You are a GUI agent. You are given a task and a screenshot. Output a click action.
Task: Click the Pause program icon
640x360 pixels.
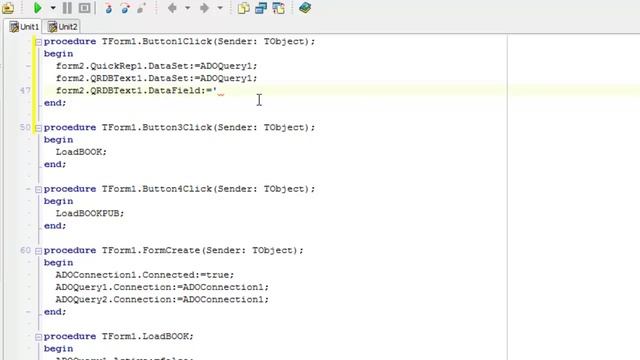tap(67, 8)
